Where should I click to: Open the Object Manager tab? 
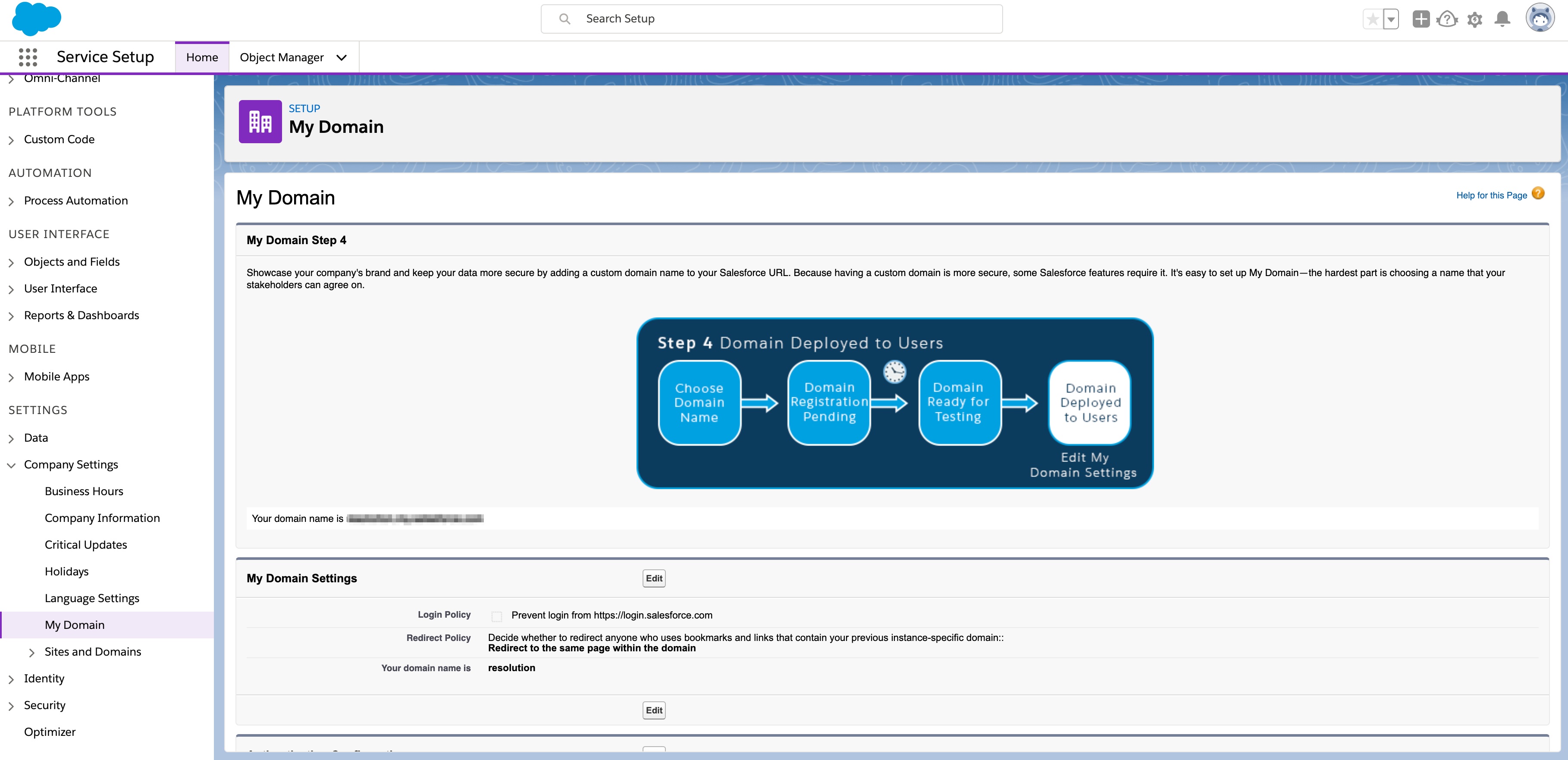(282, 57)
